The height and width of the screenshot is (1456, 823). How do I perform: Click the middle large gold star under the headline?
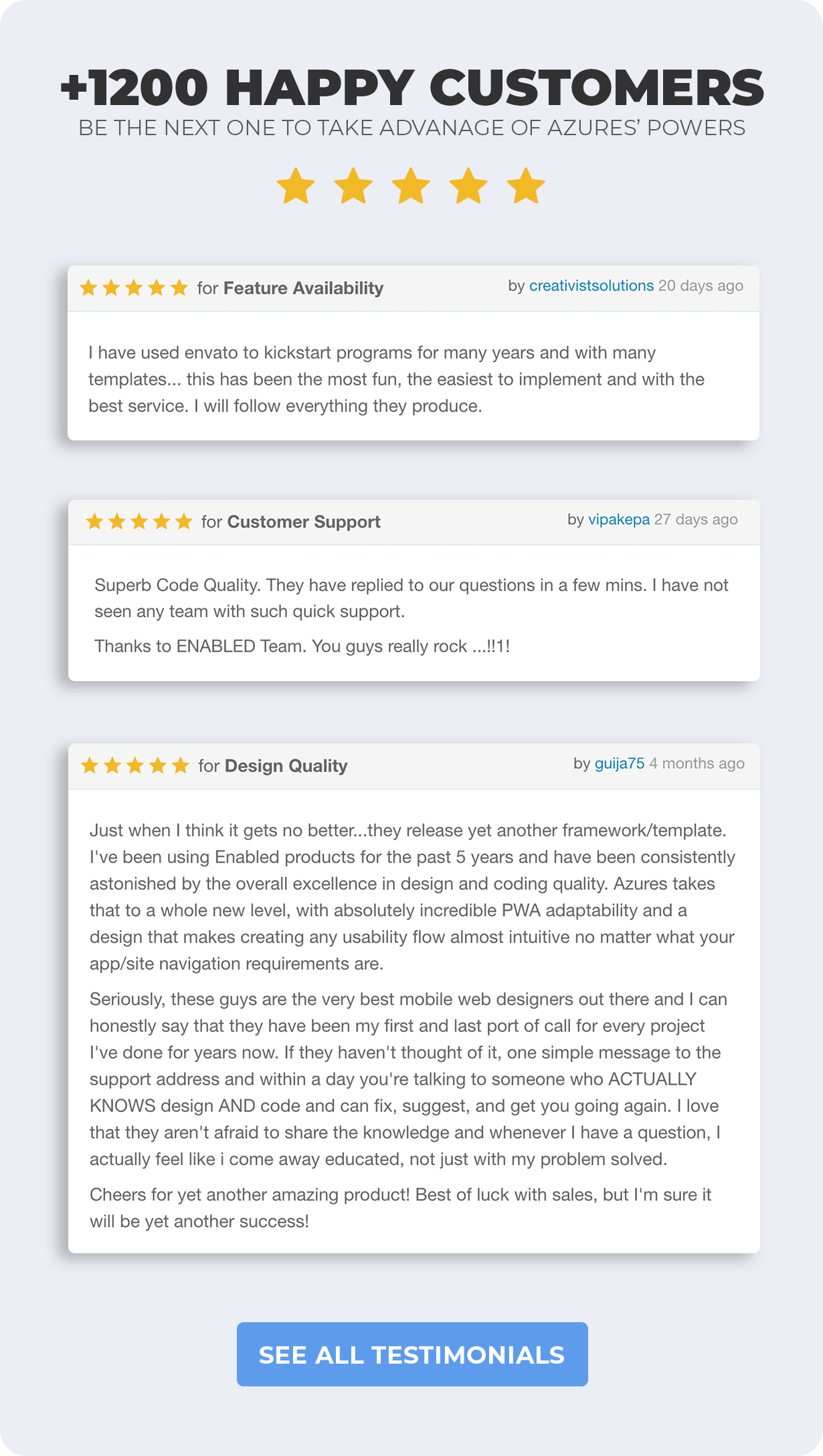click(411, 186)
